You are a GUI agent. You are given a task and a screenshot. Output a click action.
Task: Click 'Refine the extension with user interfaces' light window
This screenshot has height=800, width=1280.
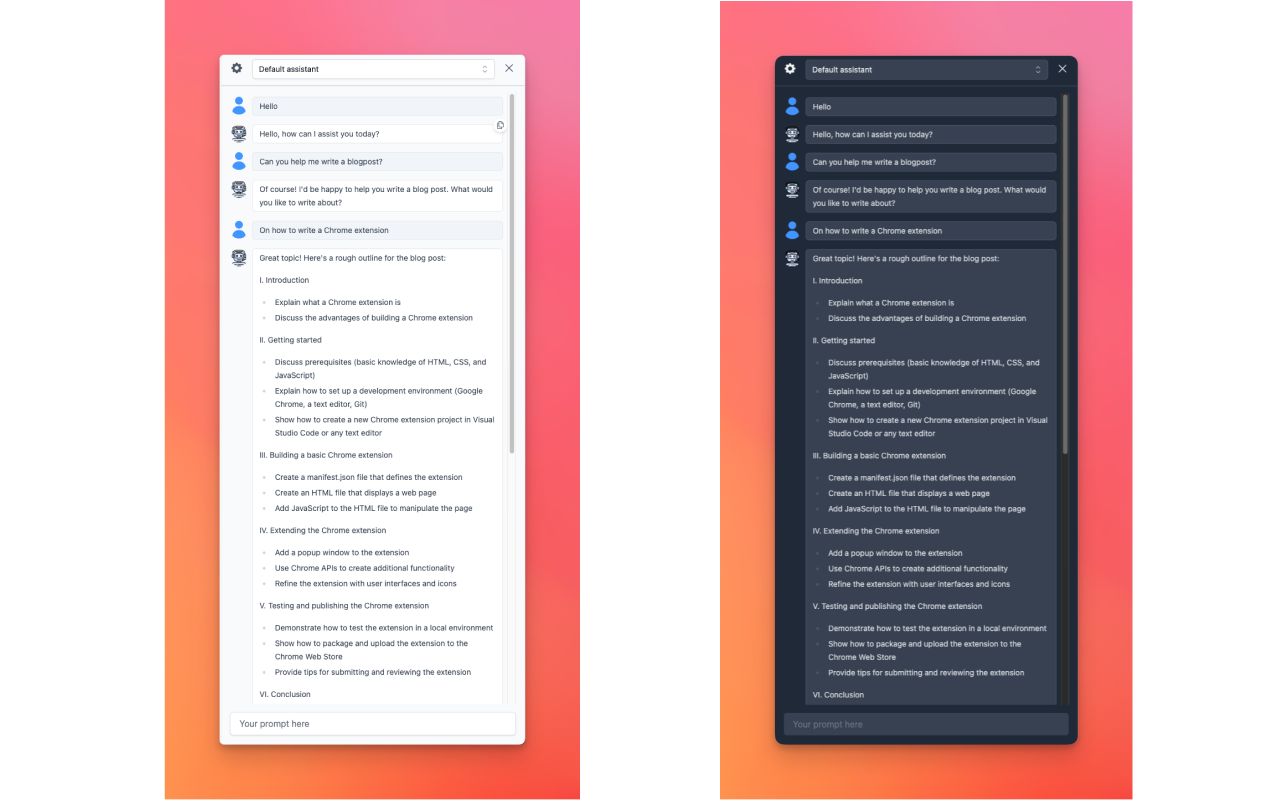366,584
